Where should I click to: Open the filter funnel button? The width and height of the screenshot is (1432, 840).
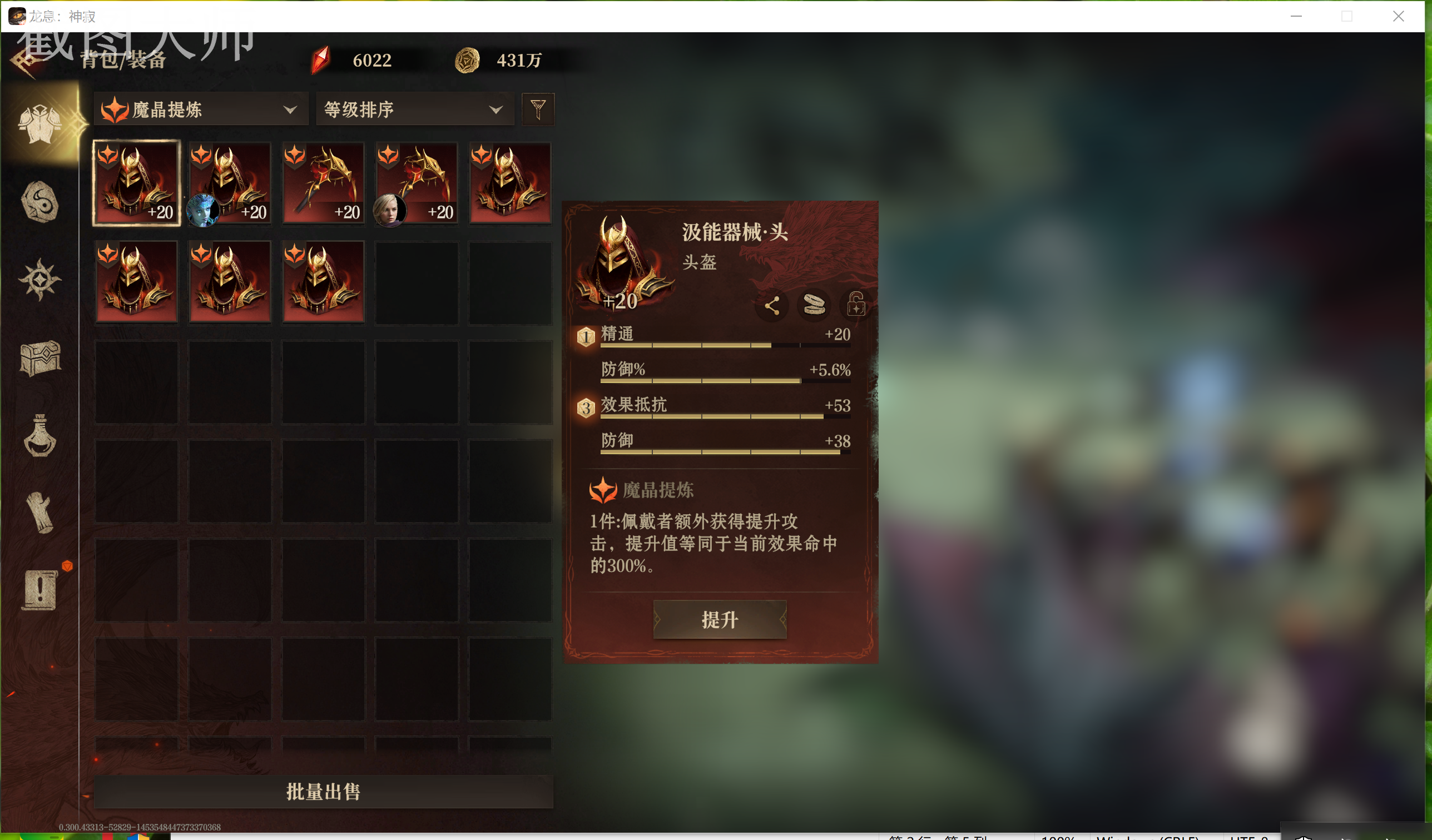(x=538, y=108)
